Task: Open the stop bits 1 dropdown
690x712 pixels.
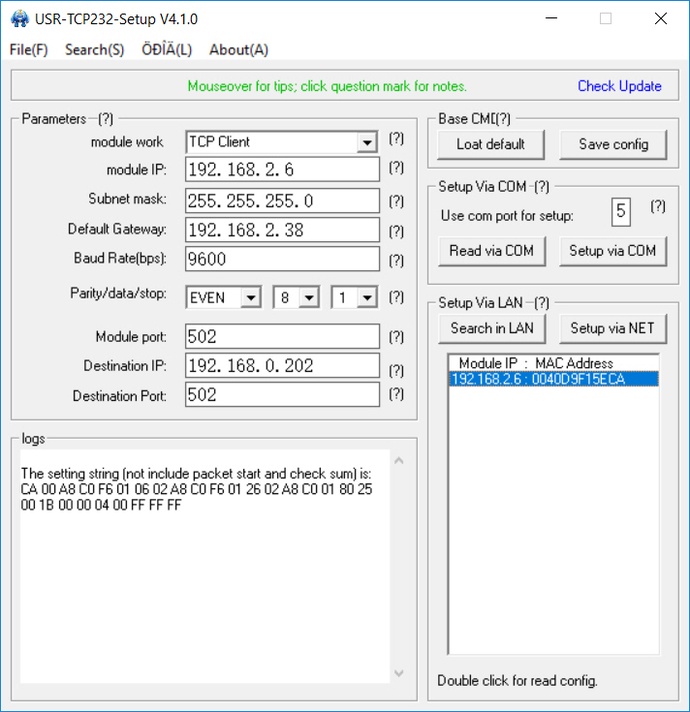Action: click(x=367, y=298)
